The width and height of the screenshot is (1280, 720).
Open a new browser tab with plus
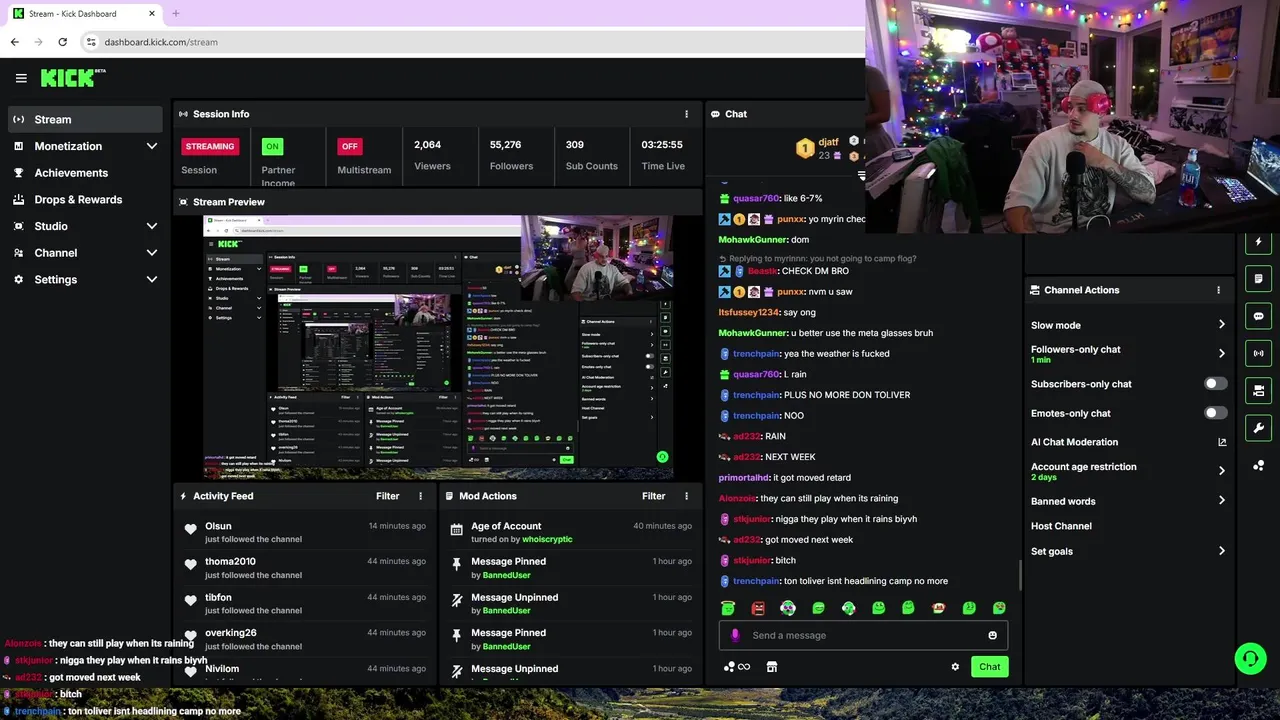click(175, 14)
